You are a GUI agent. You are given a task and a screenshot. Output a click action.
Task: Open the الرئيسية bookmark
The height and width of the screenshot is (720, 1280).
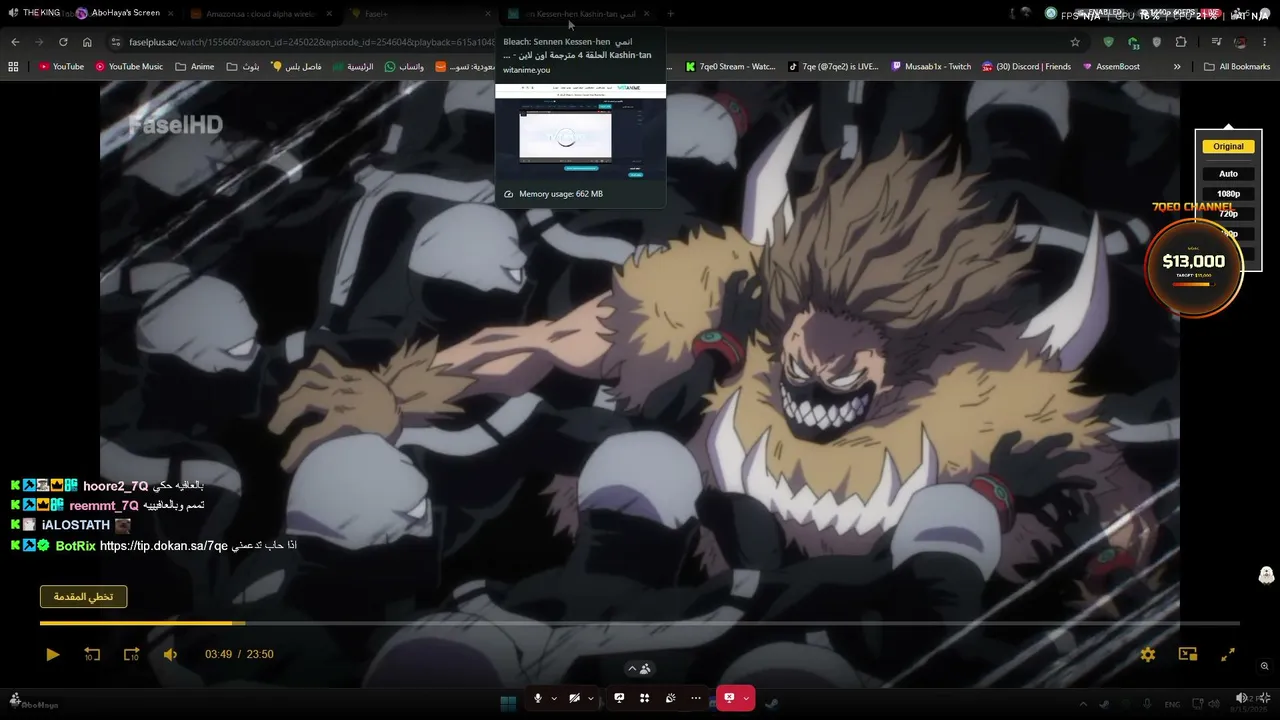354,67
